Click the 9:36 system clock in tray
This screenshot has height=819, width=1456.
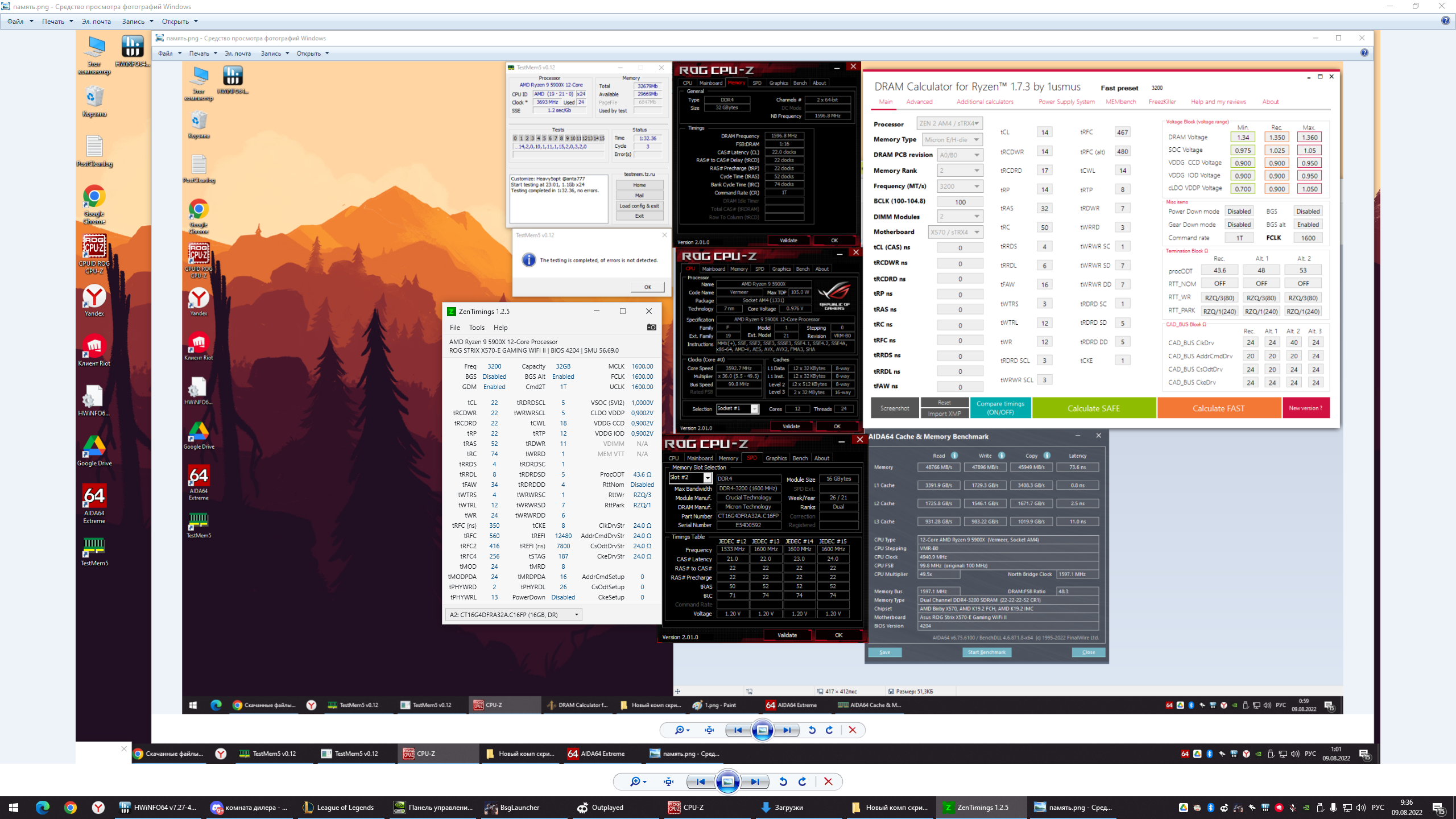(1407, 807)
